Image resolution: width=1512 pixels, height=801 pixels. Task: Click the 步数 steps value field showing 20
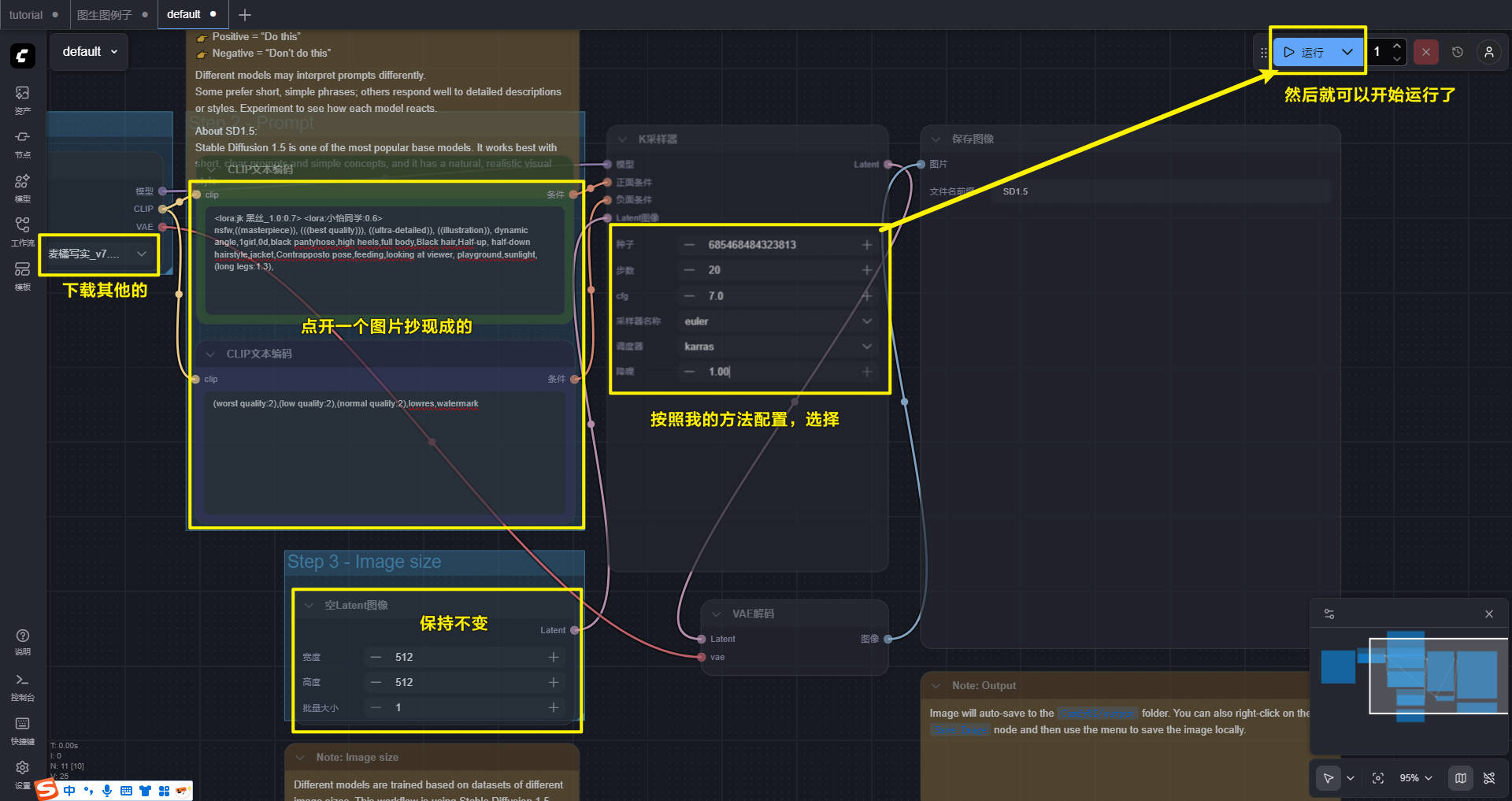click(x=777, y=270)
